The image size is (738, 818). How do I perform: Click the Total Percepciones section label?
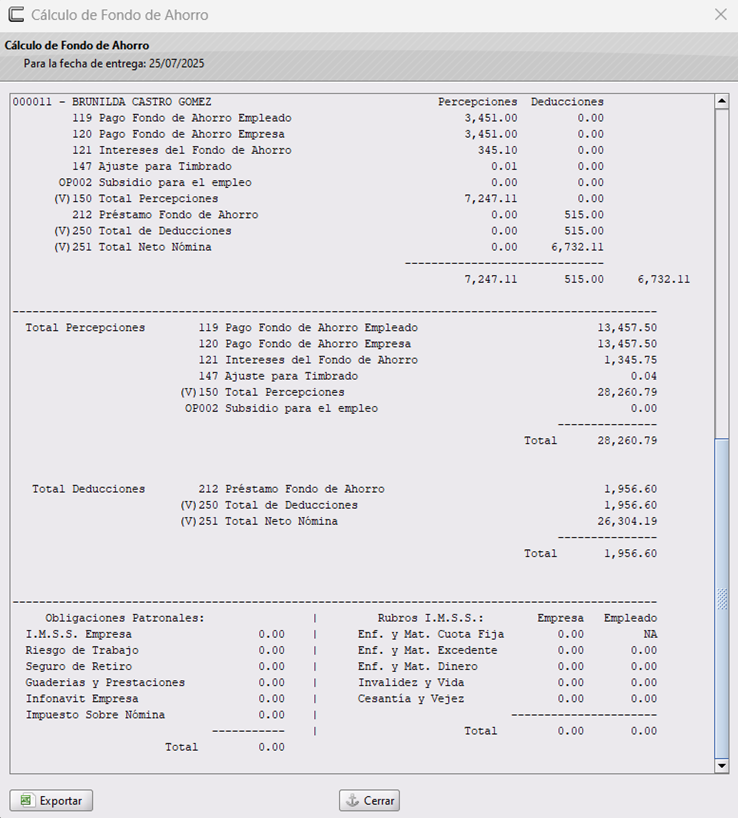[x=86, y=328]
